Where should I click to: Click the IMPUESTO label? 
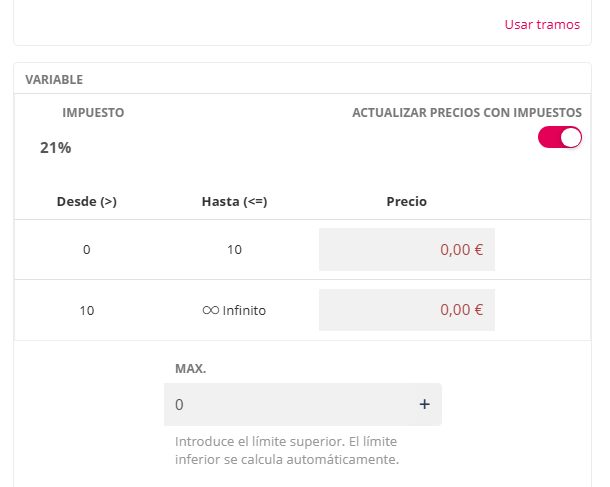[93, 113]
